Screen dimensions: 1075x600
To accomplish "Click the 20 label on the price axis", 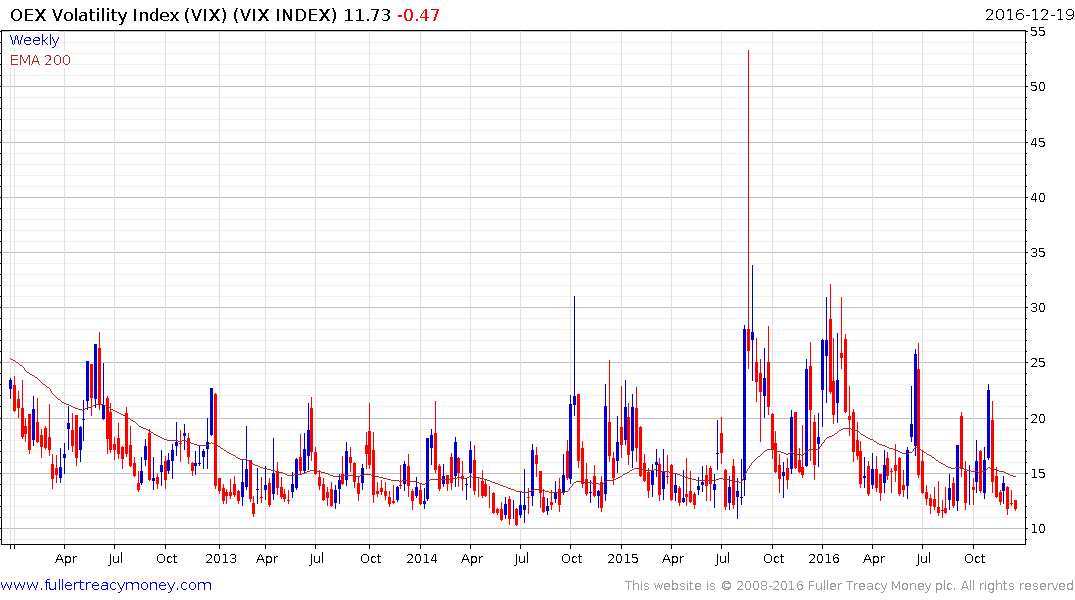I will click(x=1037, y=419).
